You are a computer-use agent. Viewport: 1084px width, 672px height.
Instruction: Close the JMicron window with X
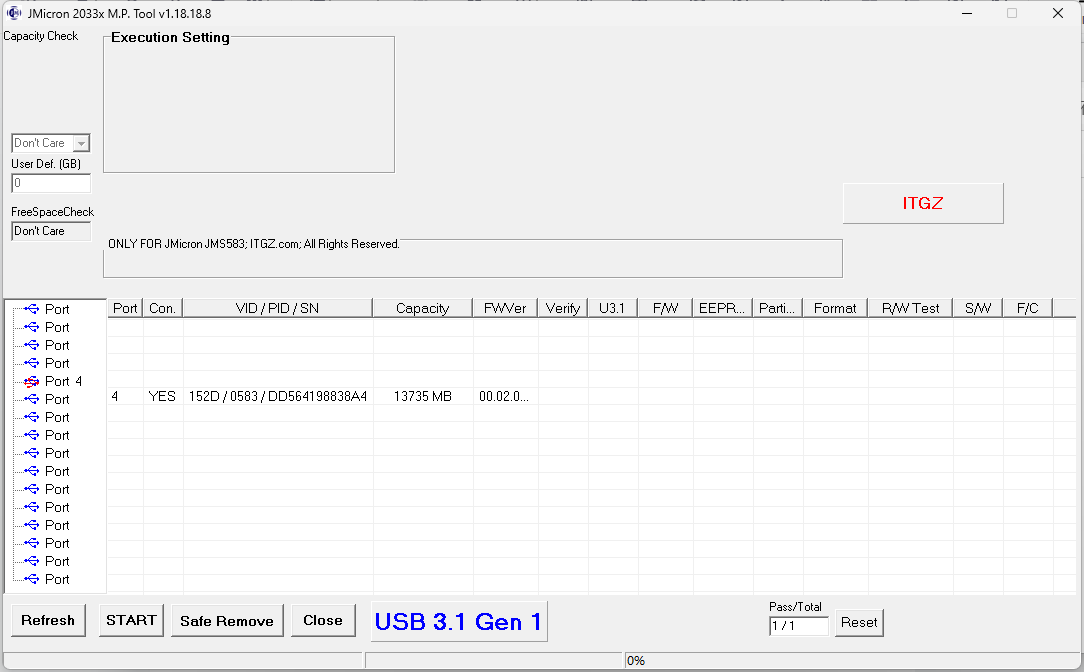(1058, 13)
